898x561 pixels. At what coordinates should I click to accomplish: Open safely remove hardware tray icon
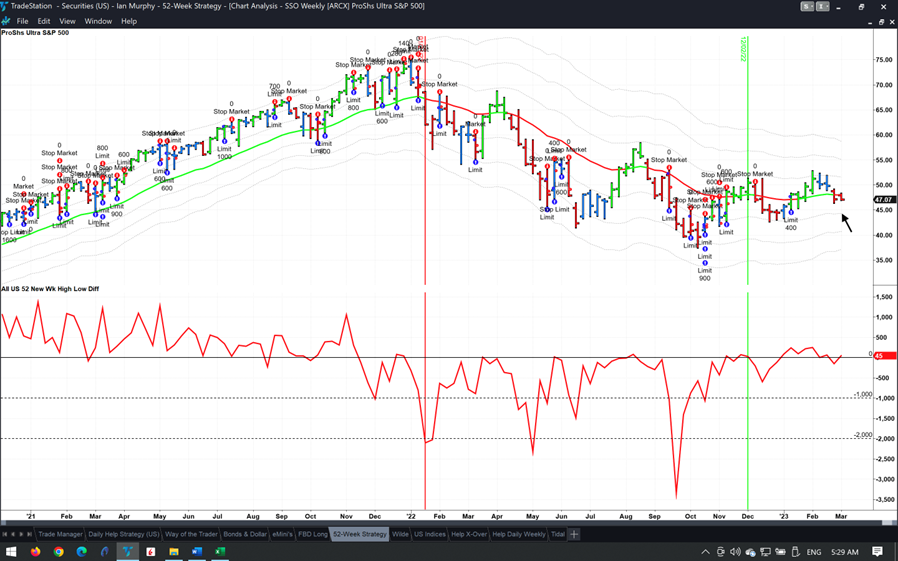(x=795, y=552)
